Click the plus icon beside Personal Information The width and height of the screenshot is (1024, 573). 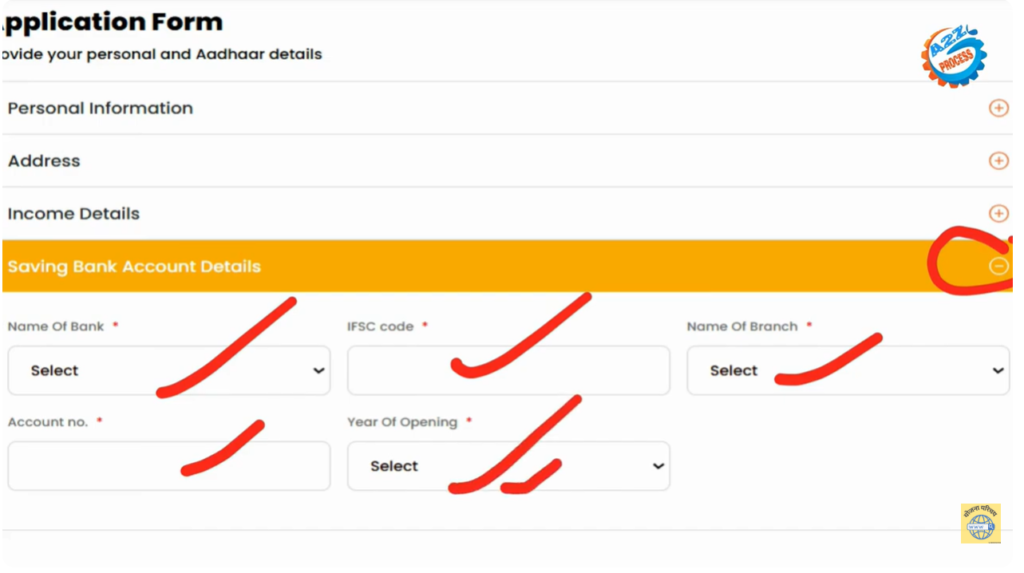point(998,108)
